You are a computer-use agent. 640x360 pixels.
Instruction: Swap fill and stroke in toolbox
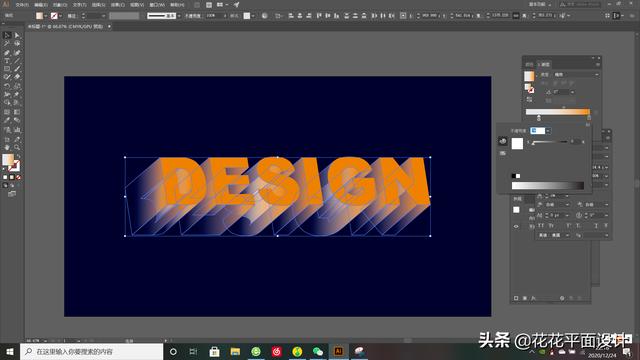tap(18, 156)
